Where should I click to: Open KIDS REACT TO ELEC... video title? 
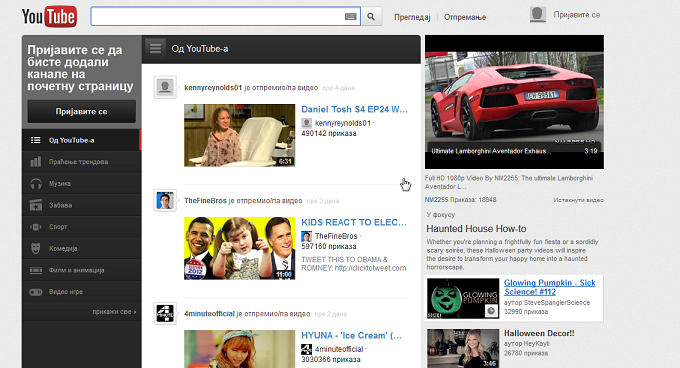354,222
